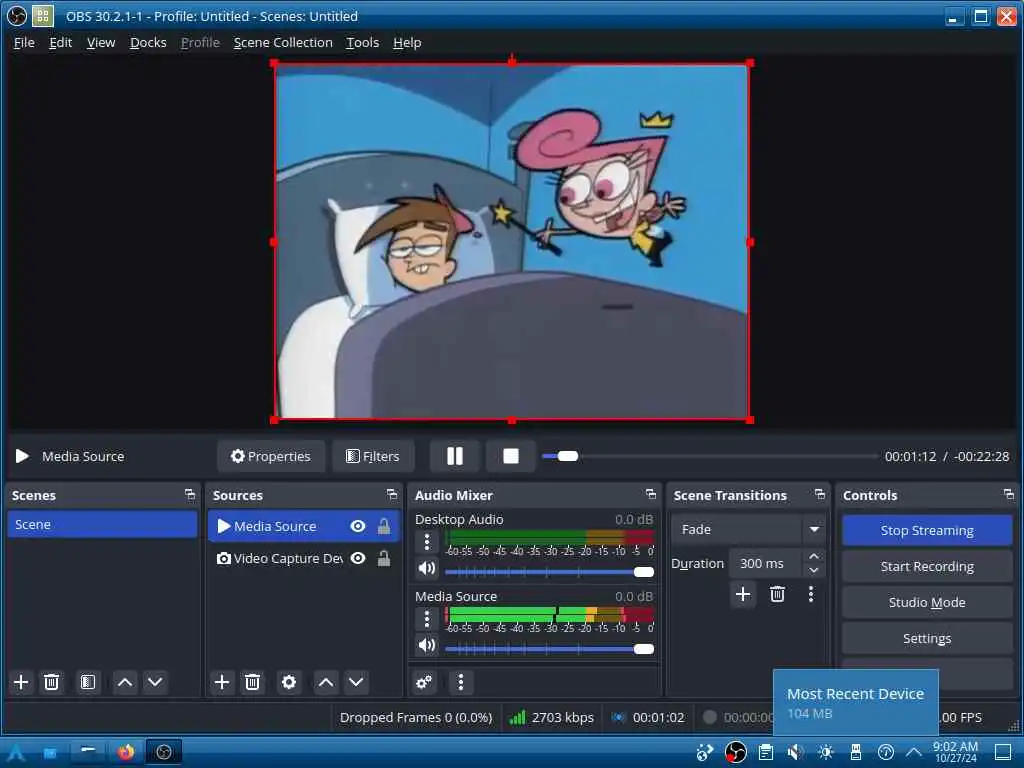The height and width of the screenshot is (768, 1024).
Task: Open the Scene Collection menu
Action: coord(283,42)
